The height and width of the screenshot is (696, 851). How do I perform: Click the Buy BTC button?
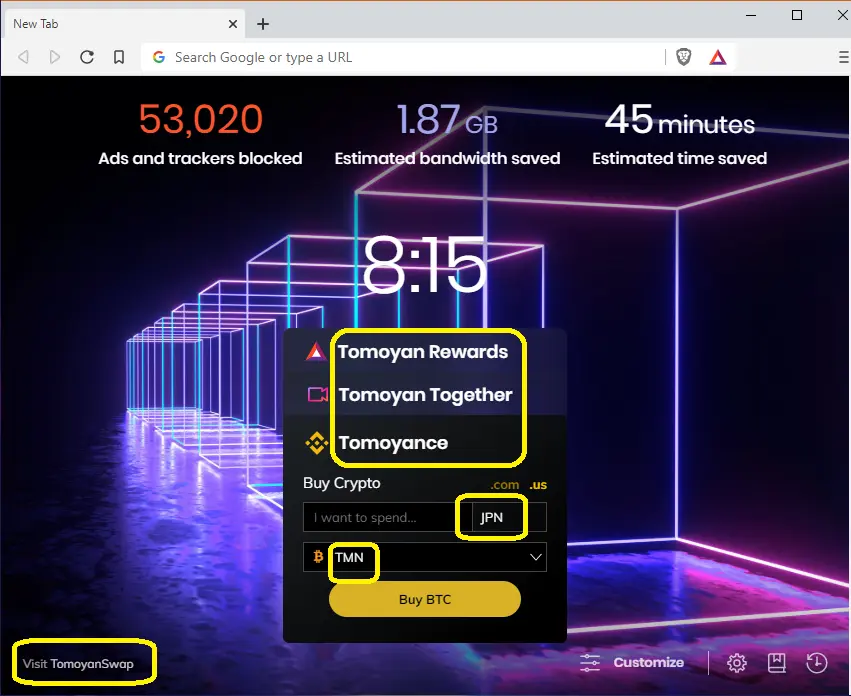coord(425,599)
